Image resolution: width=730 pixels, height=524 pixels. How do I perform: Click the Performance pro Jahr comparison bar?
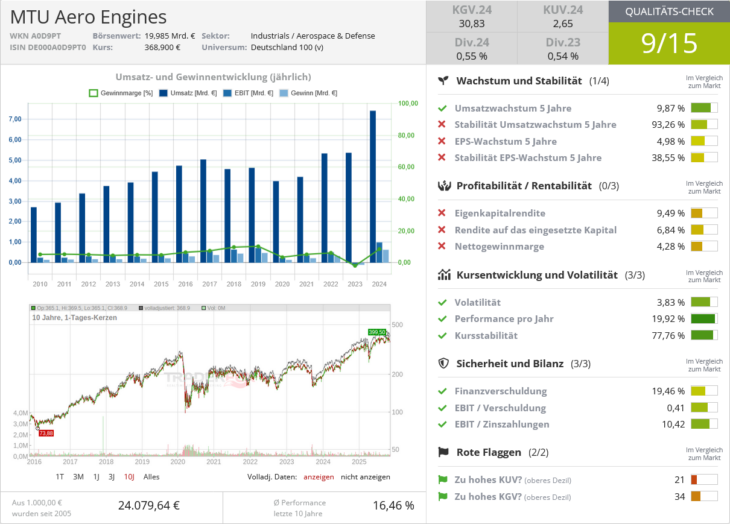tap(703, 319)
